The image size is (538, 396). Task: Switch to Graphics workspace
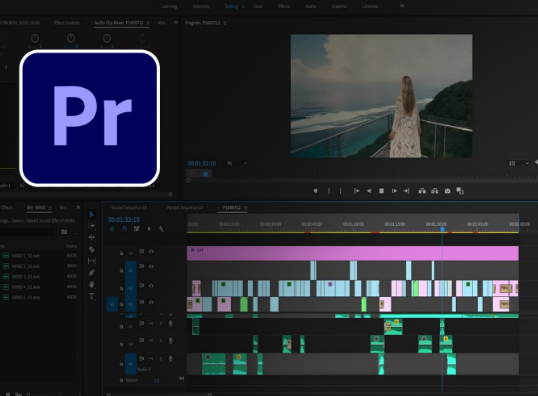[339, 6]
